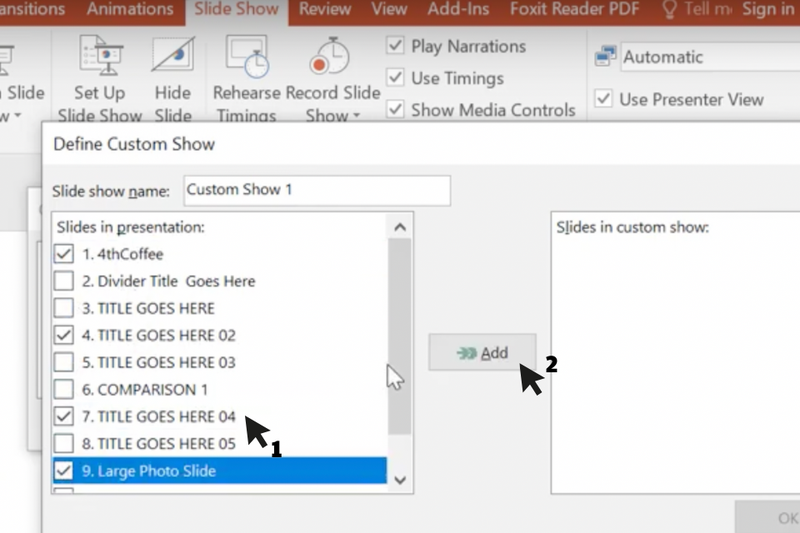Uncheck slide 4 TITLE GOES HERE 02
This screenshot has width=800, height=533.
pos(63,335)
